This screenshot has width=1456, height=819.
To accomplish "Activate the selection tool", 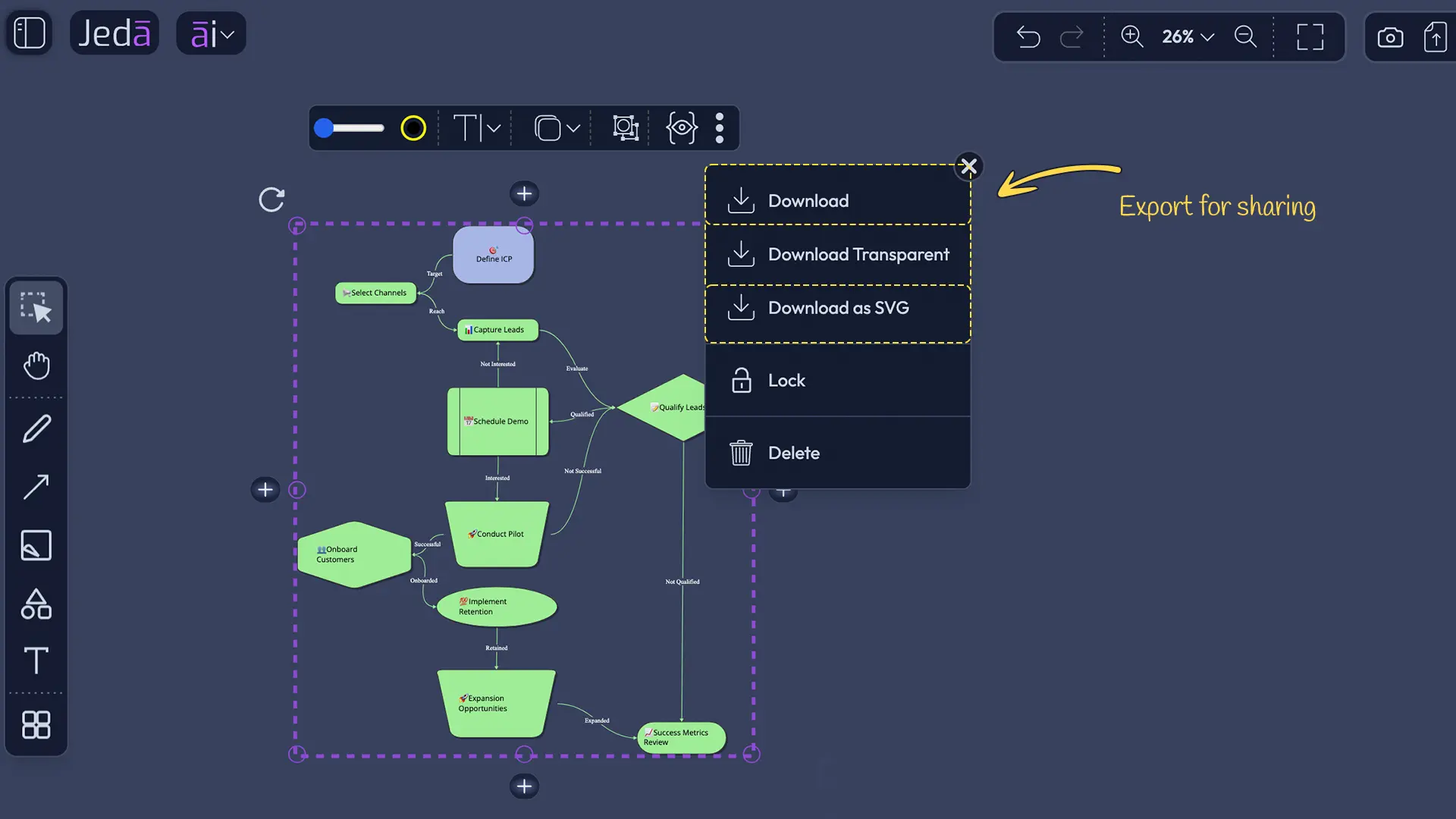I will (36, 308).
